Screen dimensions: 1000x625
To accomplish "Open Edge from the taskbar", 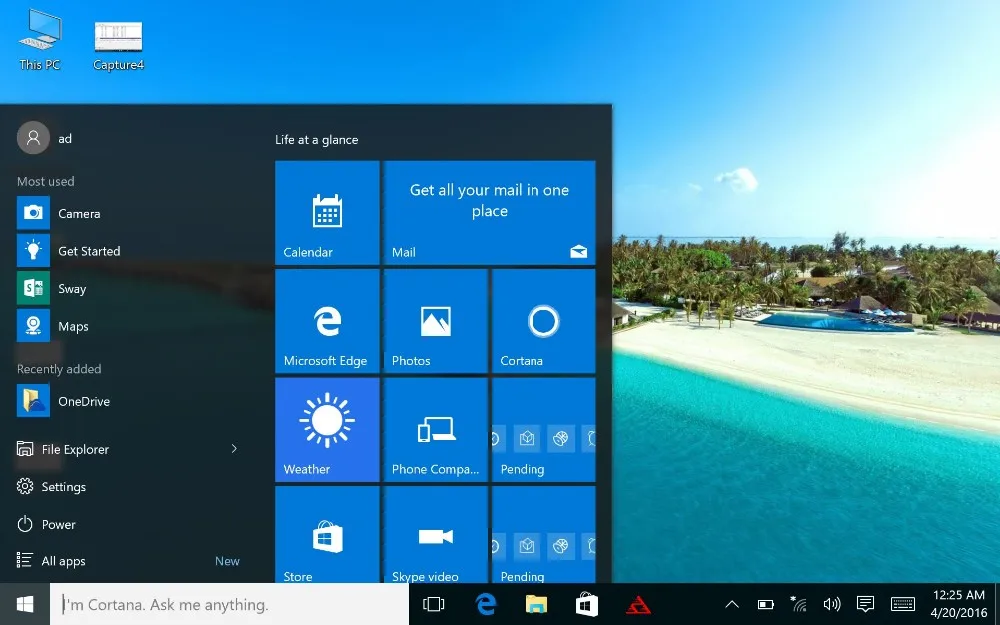I will coord(485,604).
